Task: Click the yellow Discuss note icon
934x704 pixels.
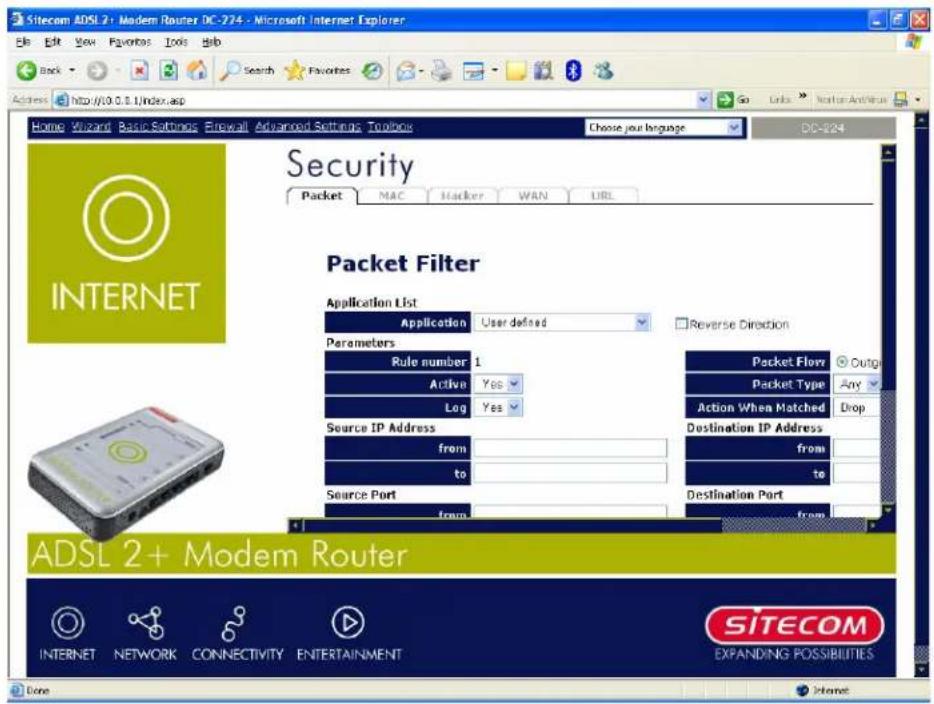Action: tap(516, 71)
